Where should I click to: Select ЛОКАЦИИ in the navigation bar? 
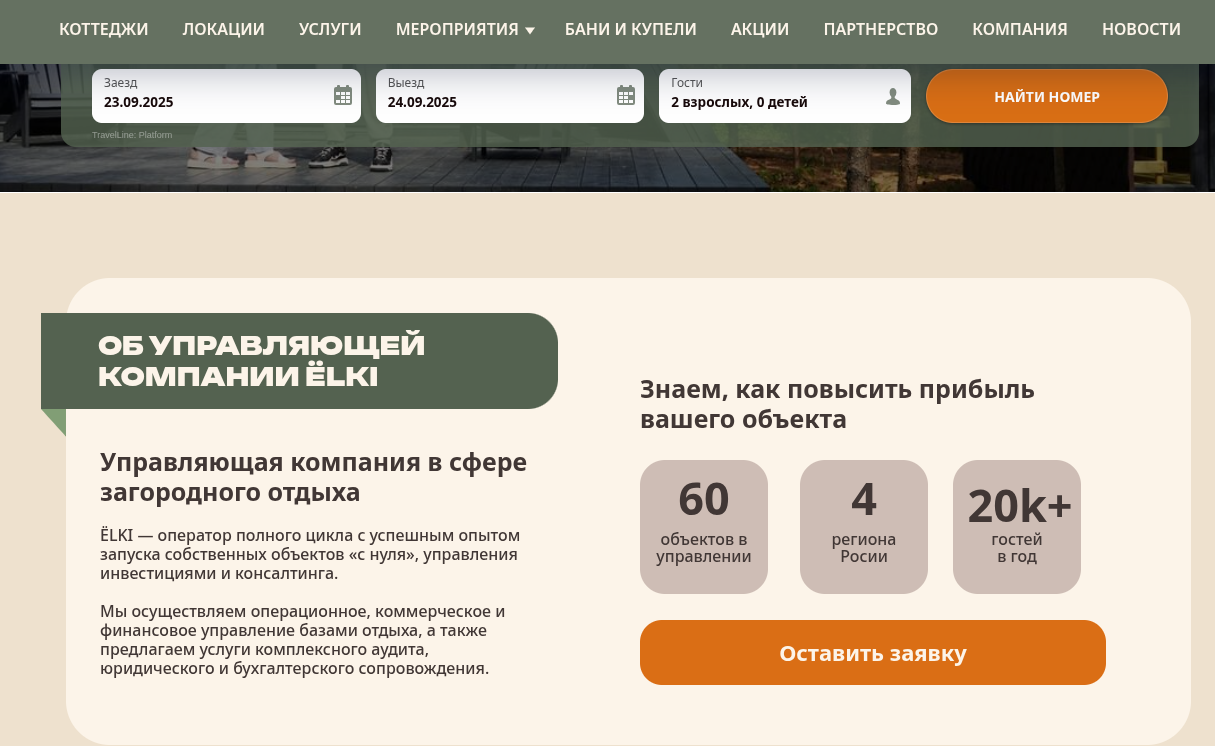(x=223, y=29)
